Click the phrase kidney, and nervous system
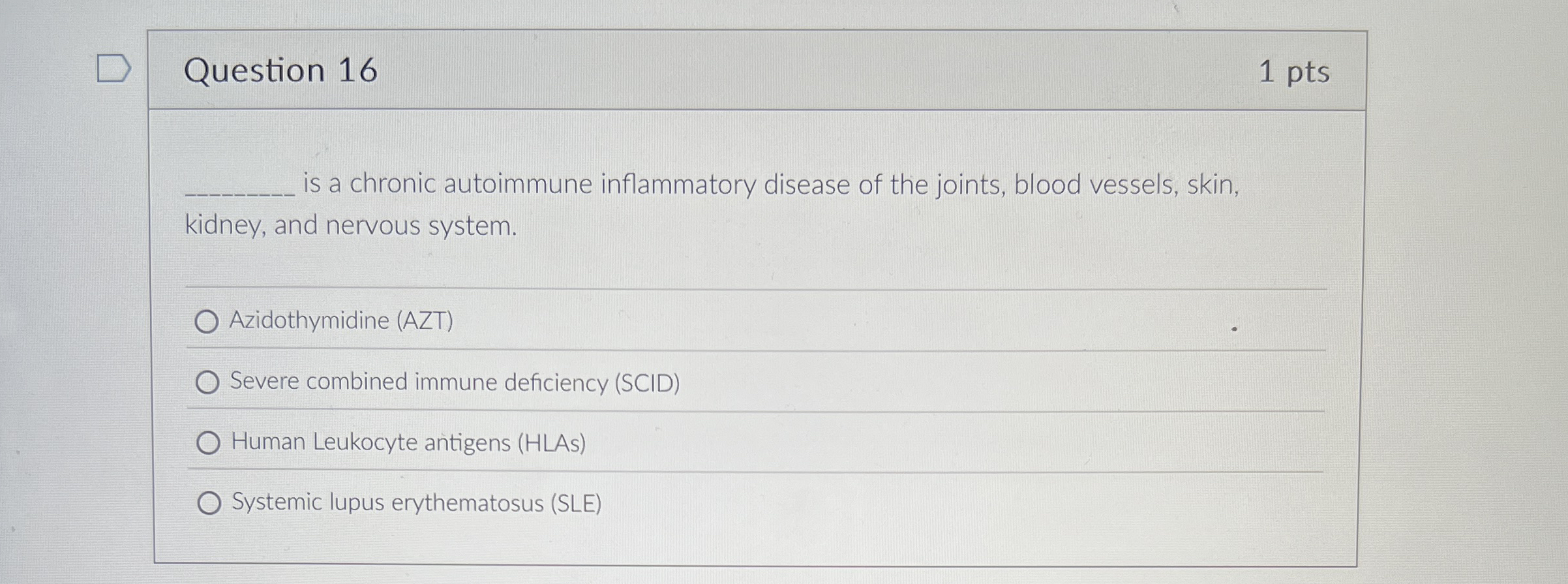This screenshot has height=584, width=1568. (x=350, y=225)
